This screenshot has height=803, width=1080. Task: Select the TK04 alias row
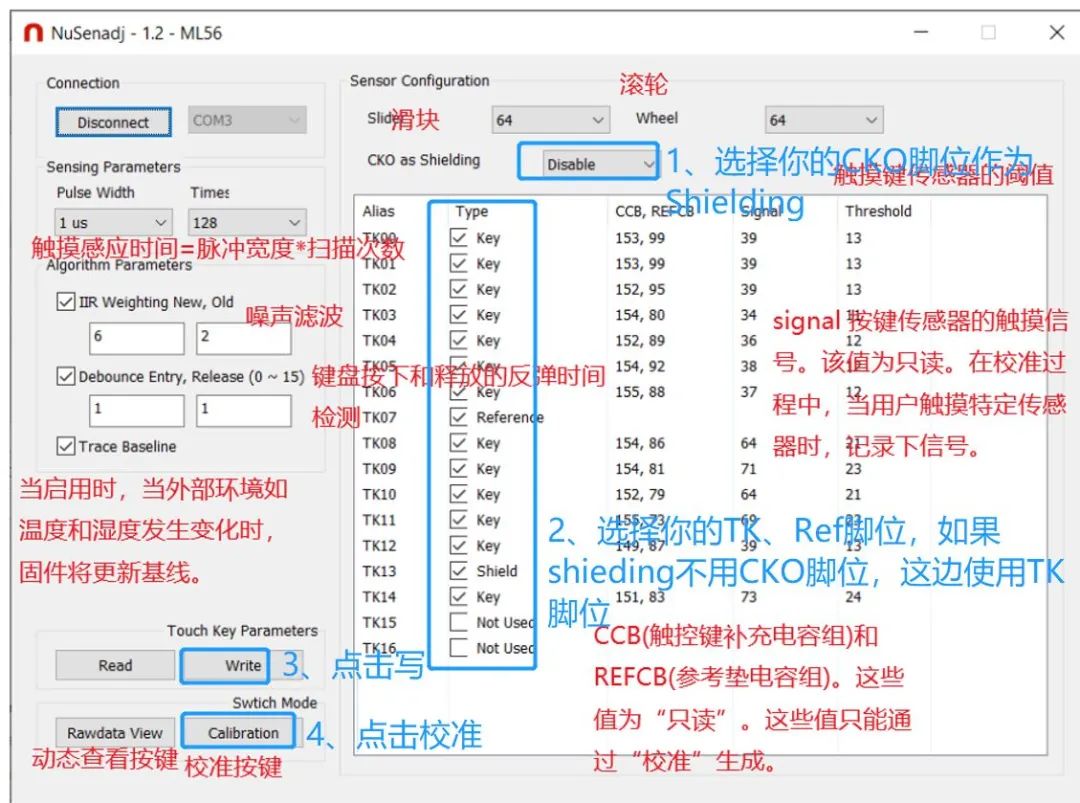[x=380, y=340]
